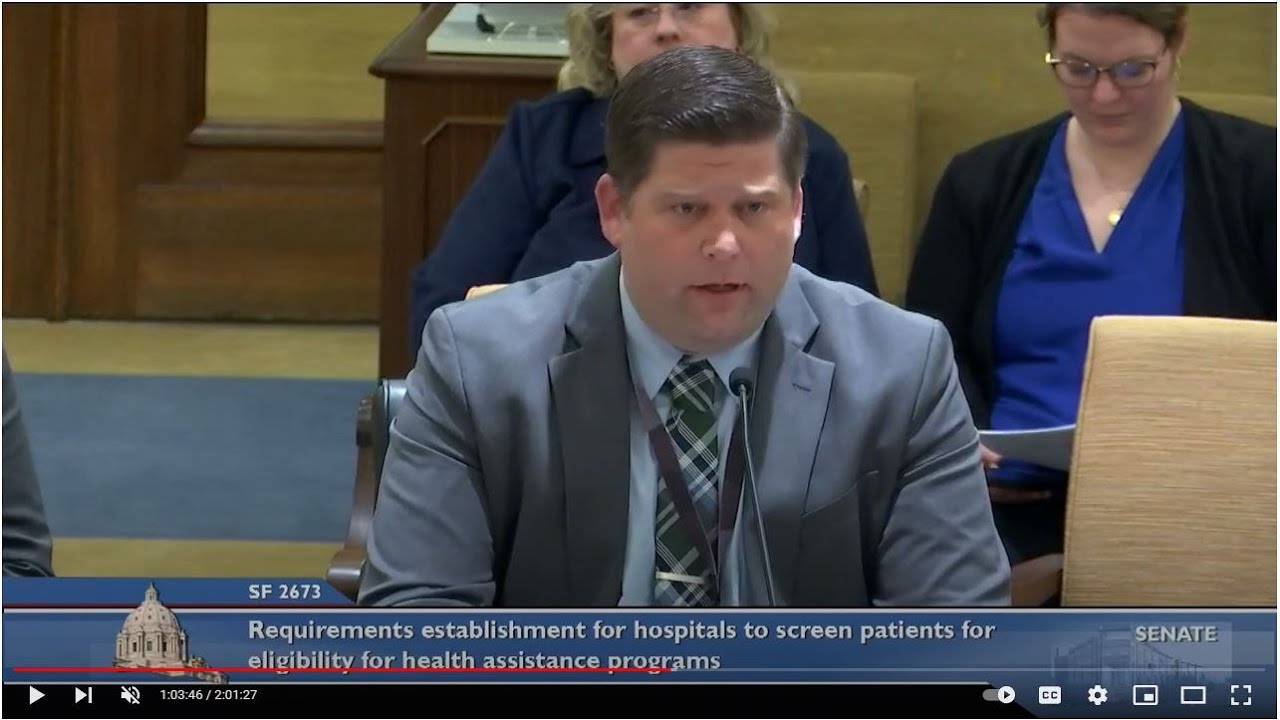Click the 1:03:46 / 2:01:27 time display
1280x720 pixels.
tap(208, 695)
